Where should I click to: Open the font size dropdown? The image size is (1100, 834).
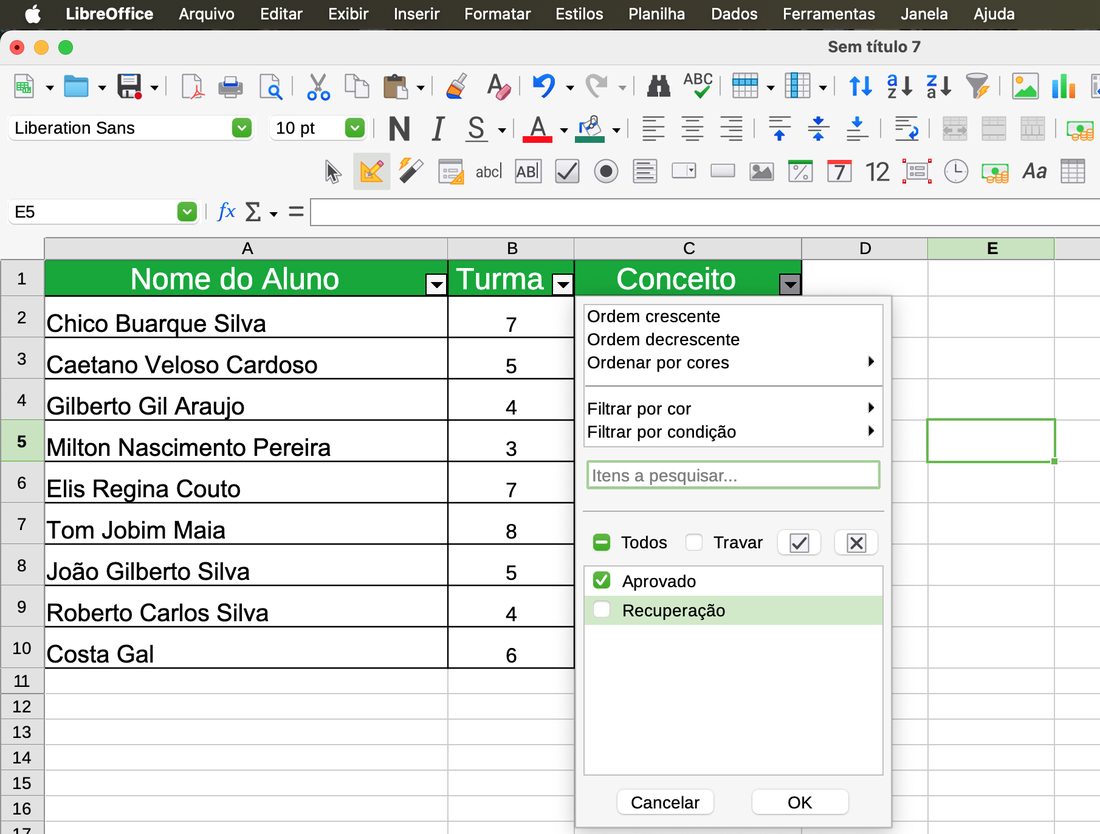click(354, 128)
